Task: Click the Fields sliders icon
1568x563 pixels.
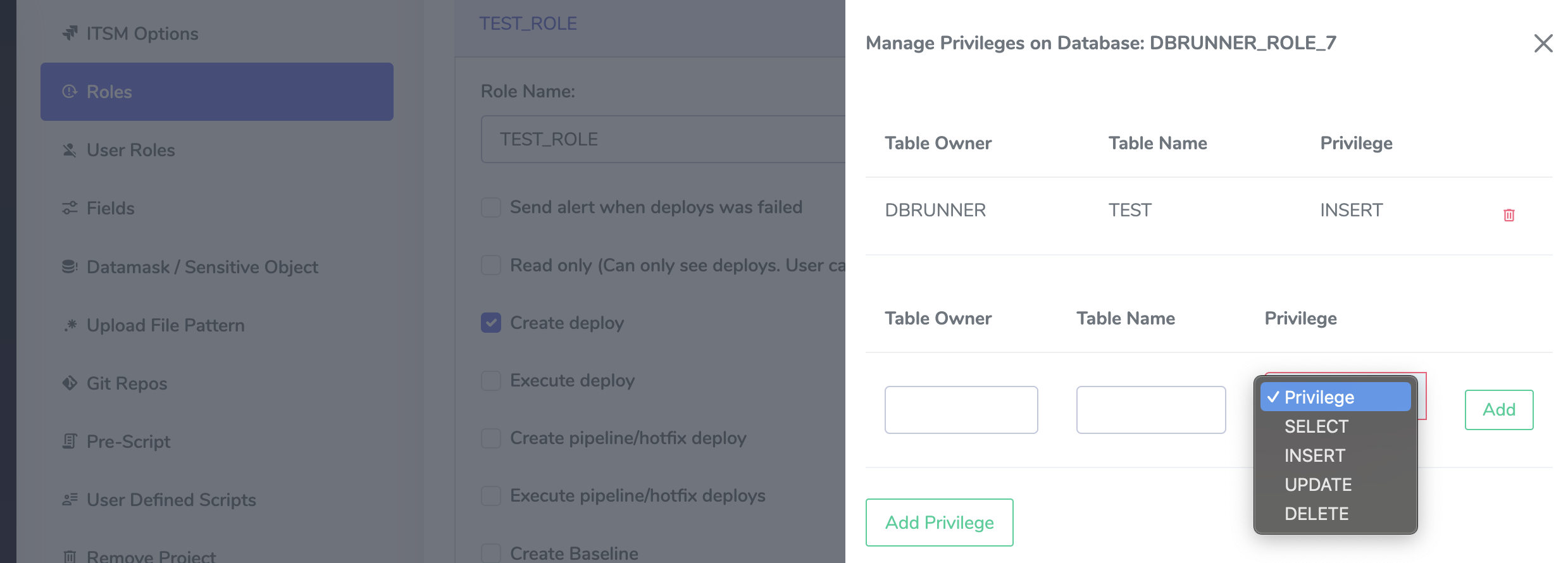Action: pos(70,208)
